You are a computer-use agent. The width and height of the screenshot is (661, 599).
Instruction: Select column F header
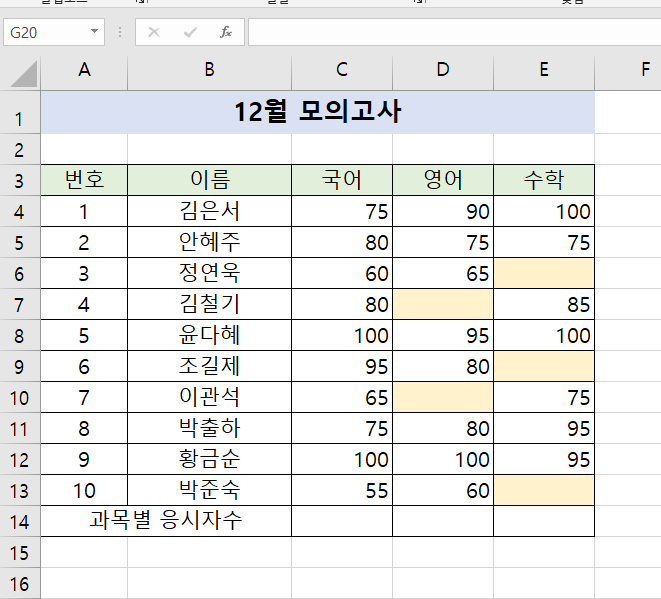coord(628,70)
